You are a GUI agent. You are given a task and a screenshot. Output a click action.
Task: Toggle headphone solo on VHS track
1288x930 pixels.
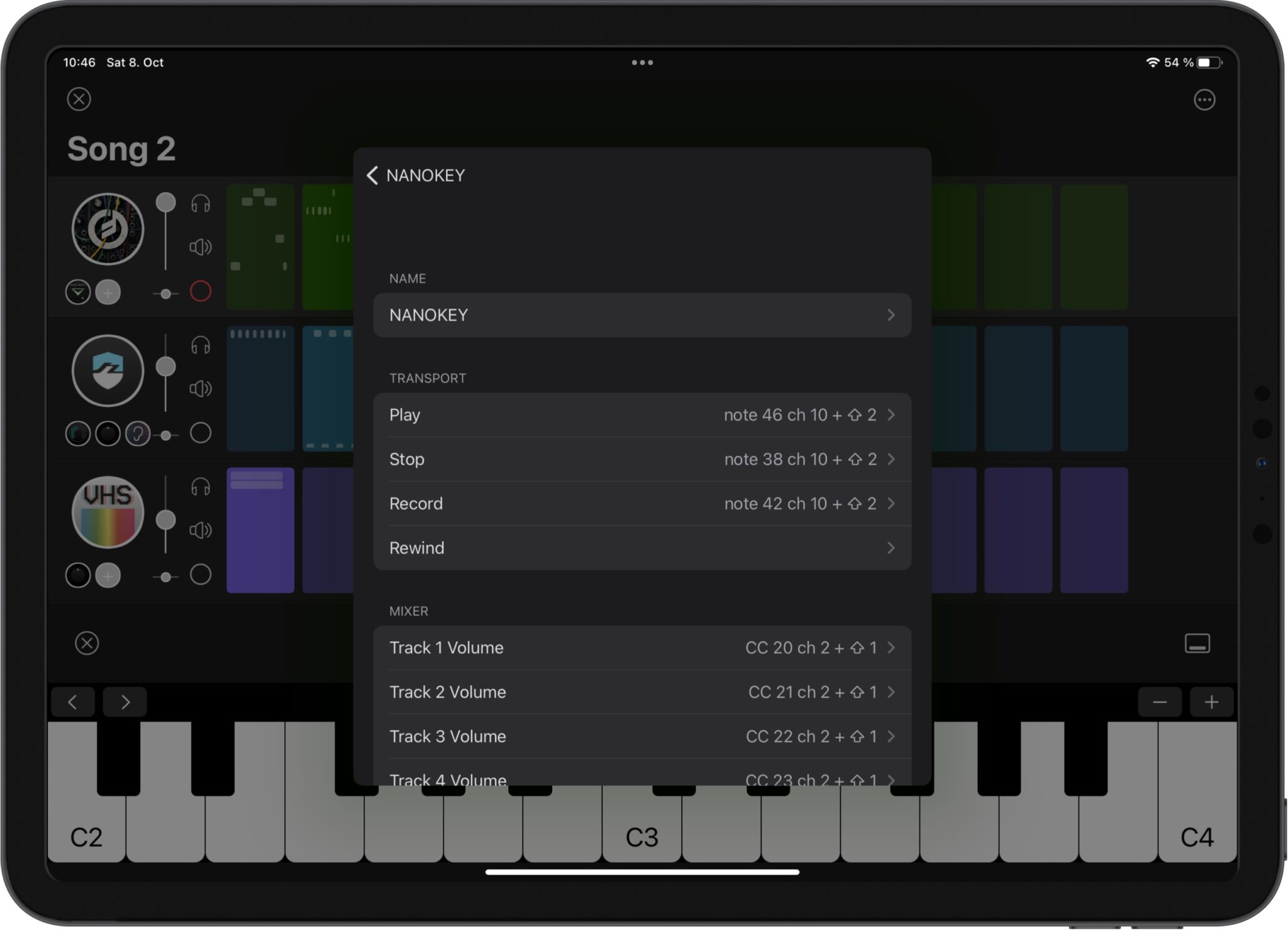click(201, 487)
